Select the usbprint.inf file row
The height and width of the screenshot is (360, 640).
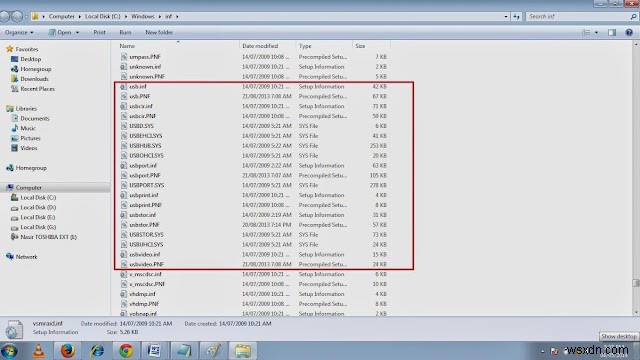(253, 195)
